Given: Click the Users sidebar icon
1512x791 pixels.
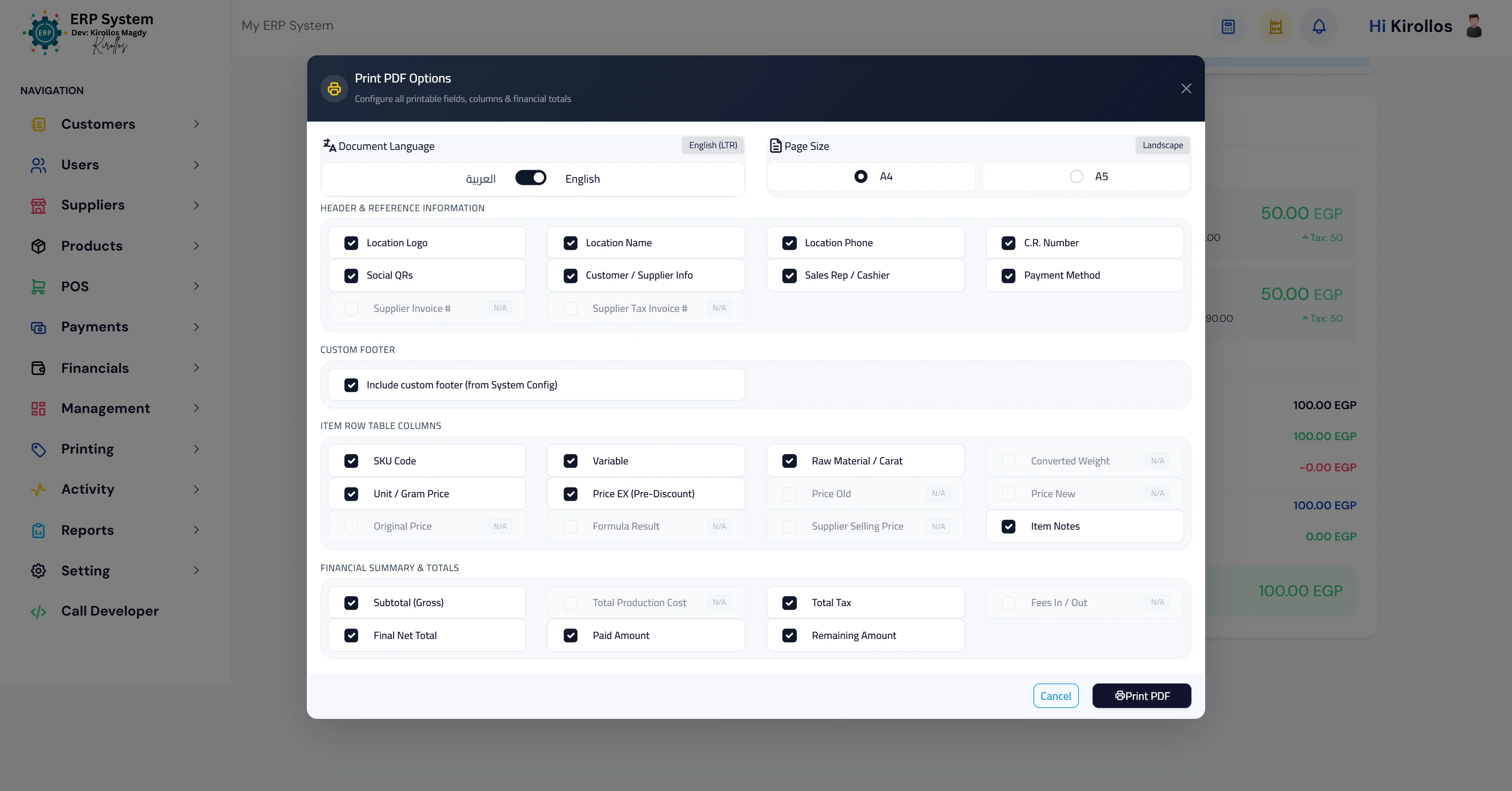Looking at the screenshot, I should [38, 165].
